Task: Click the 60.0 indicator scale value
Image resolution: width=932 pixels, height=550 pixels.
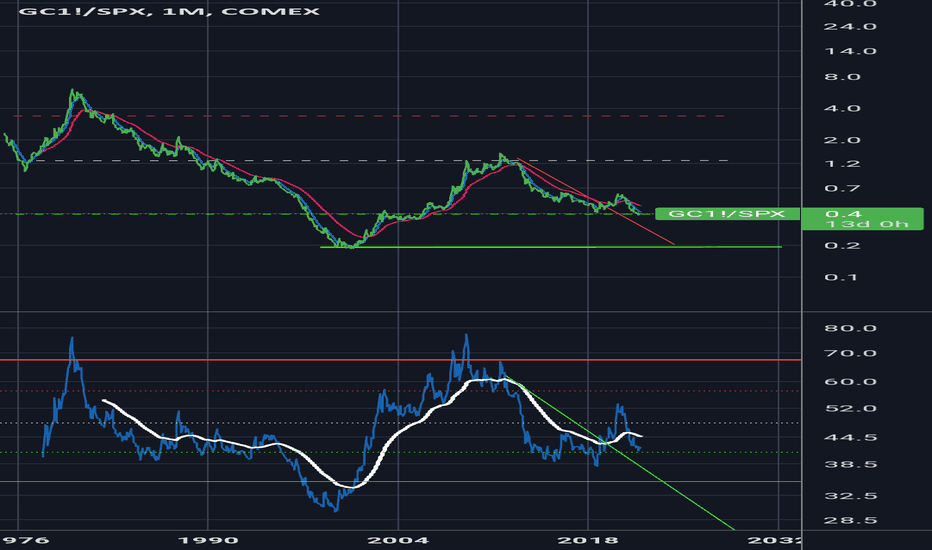Action: pos(850,382)
